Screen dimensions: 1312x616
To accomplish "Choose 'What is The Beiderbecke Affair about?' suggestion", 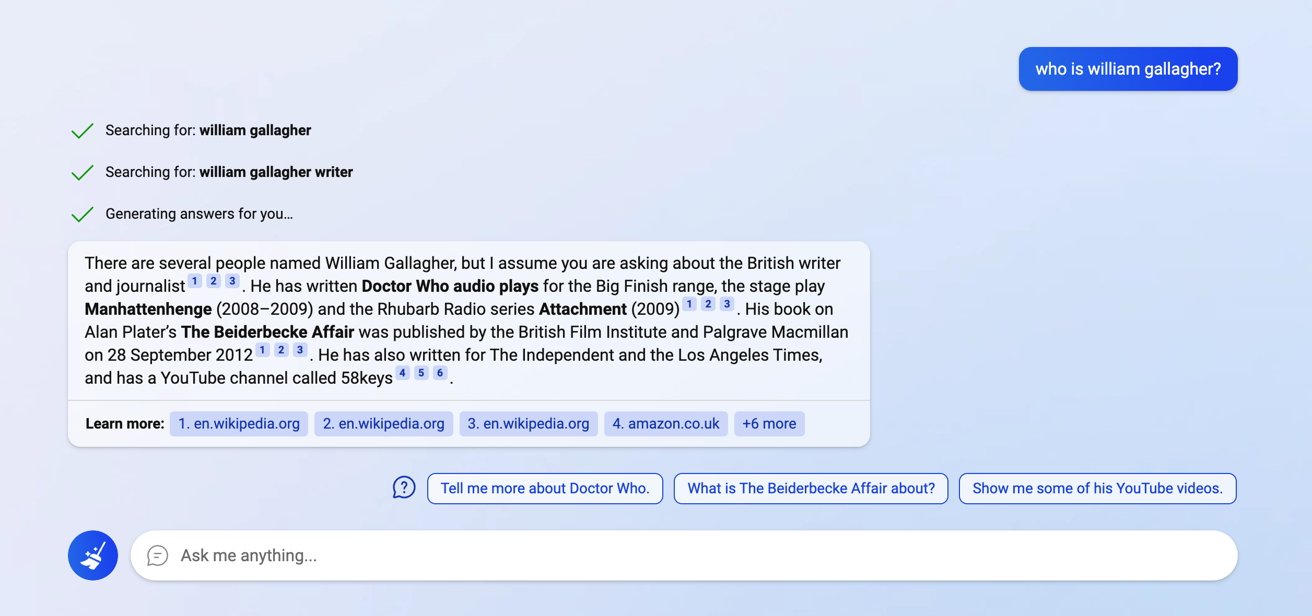I will pos(811,488).
